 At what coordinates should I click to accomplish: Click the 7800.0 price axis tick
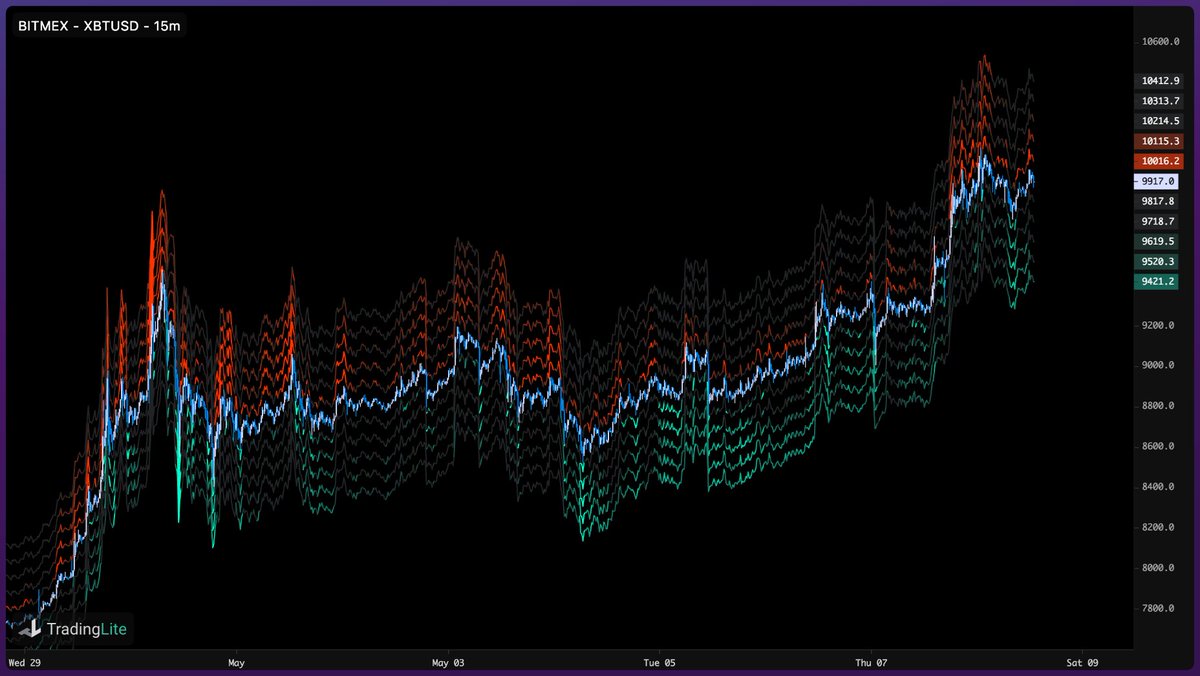[x=1159, y=609]
